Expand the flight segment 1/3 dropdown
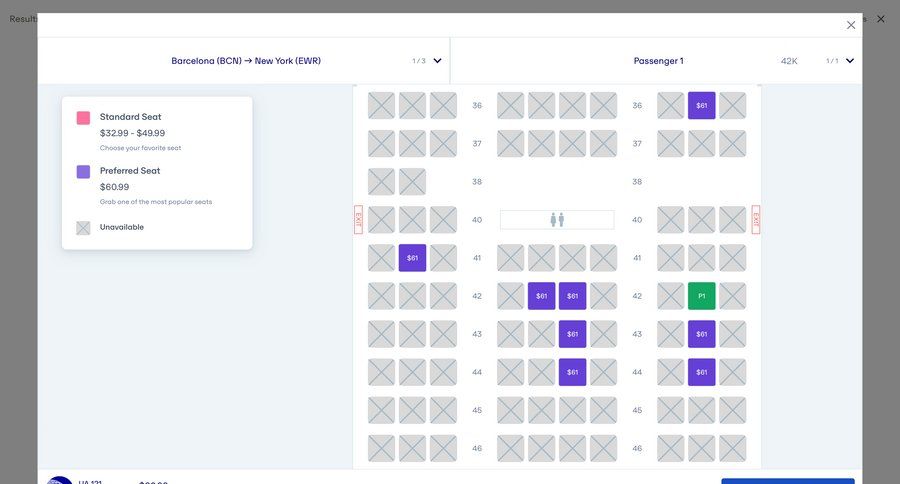 (437, 61)
